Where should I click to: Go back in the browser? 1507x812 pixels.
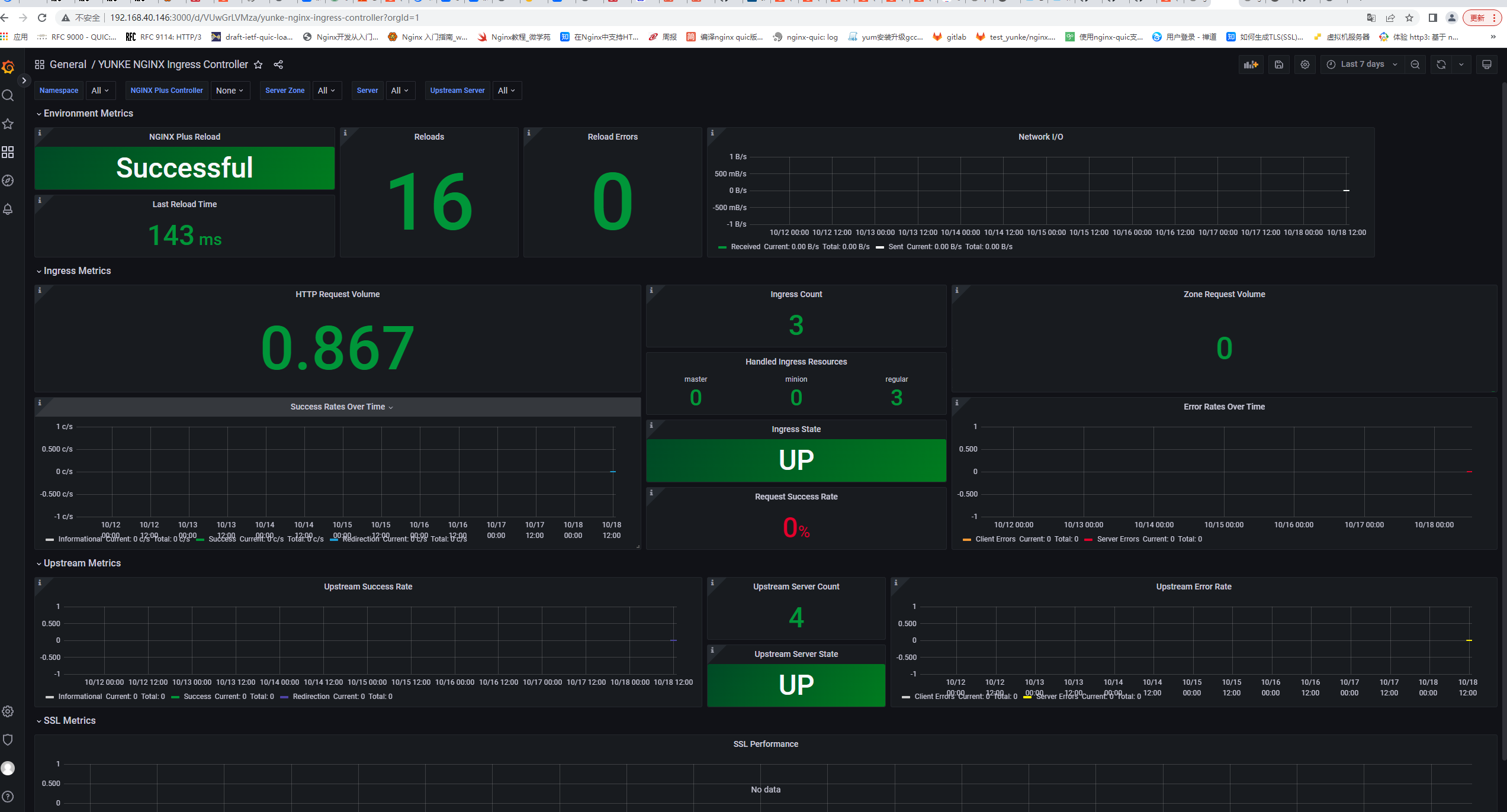[5, 18]
